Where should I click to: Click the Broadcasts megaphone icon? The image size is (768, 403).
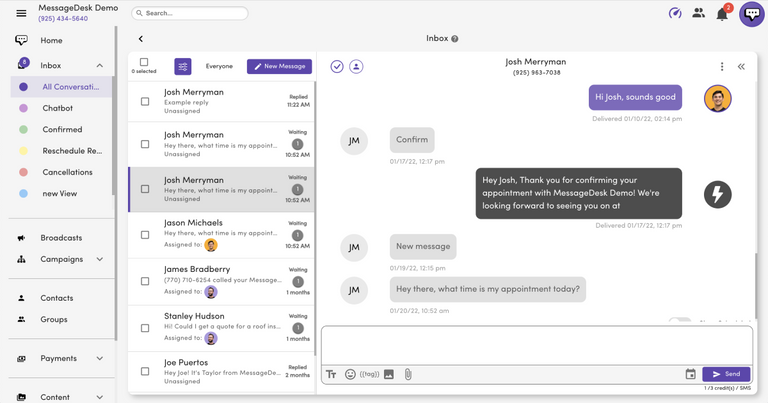21,238
